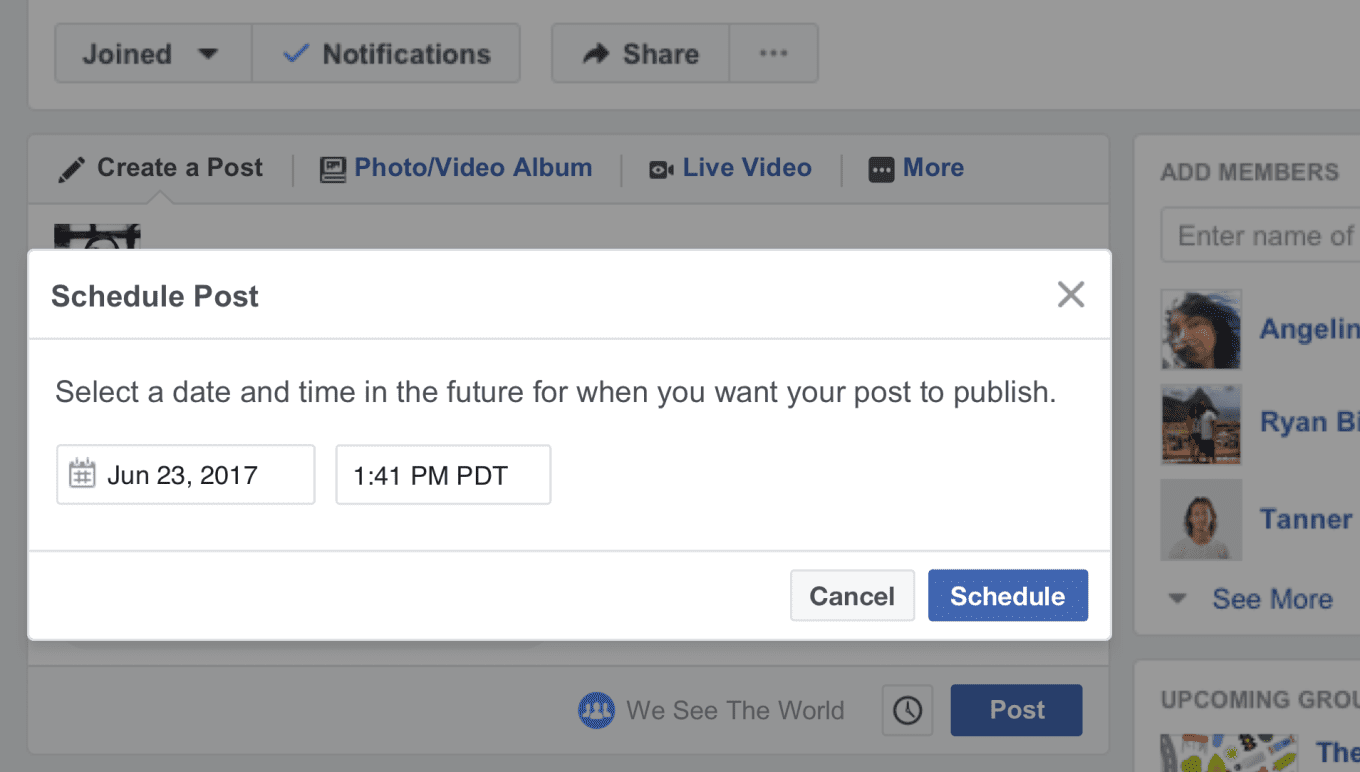Open Angelina's profile link
The image size is (1360, 772).
pos(1310,328)
